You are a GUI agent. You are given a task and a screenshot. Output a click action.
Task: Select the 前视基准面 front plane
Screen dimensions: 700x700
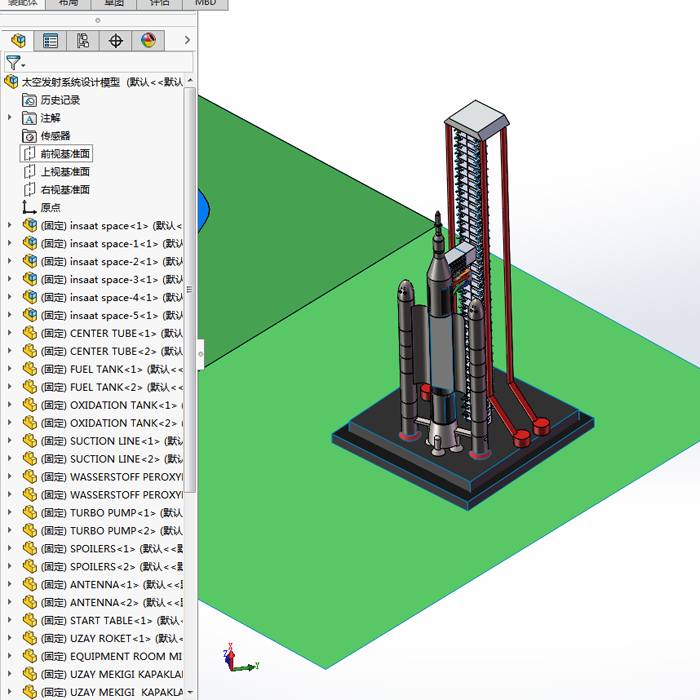pyautogui.click(x=57, y=154)
